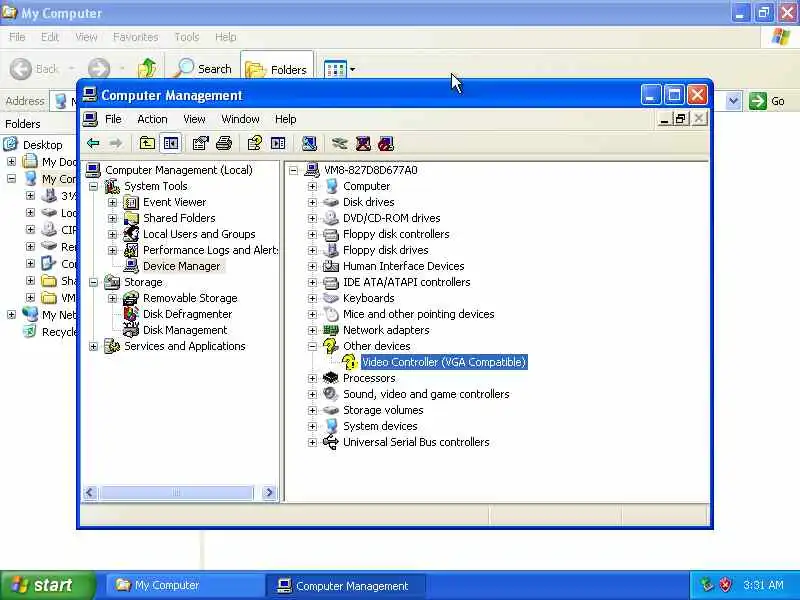Collapse the VM8-827D8D677A0 root node

(293, 170)
